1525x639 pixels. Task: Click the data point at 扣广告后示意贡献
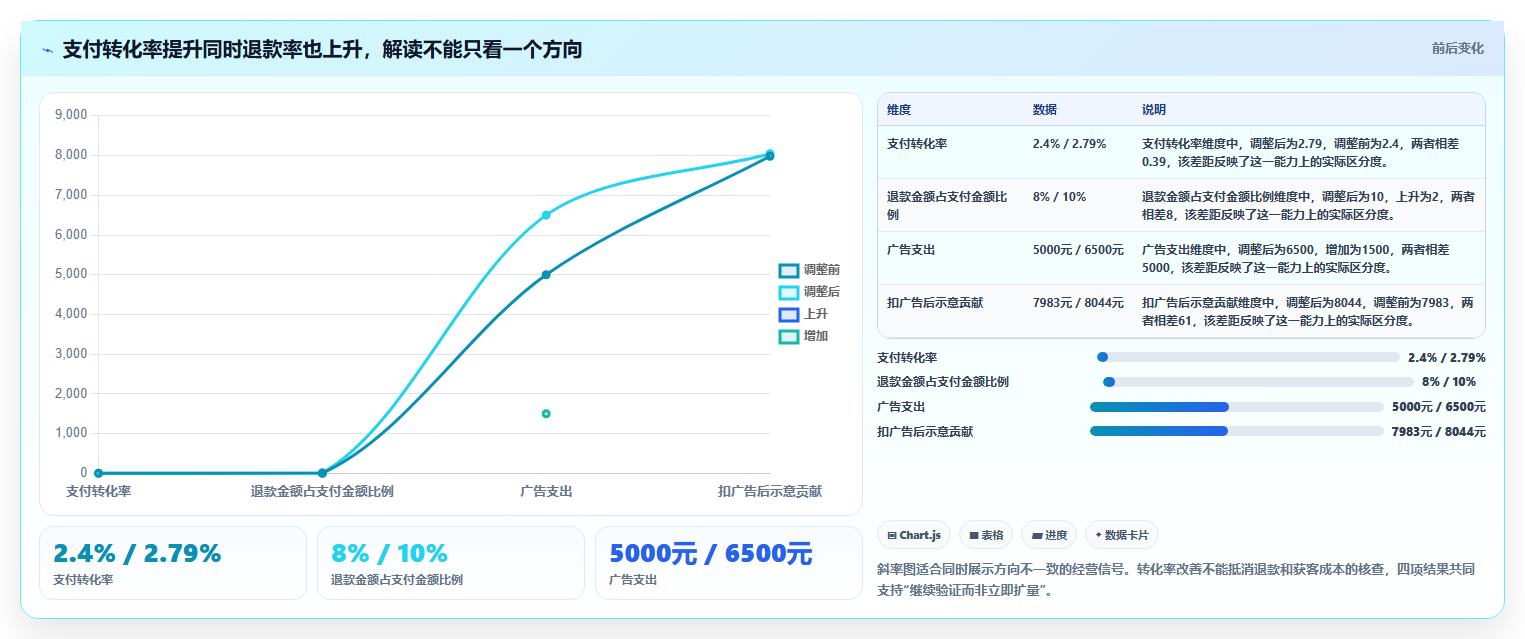click(770, 155)
